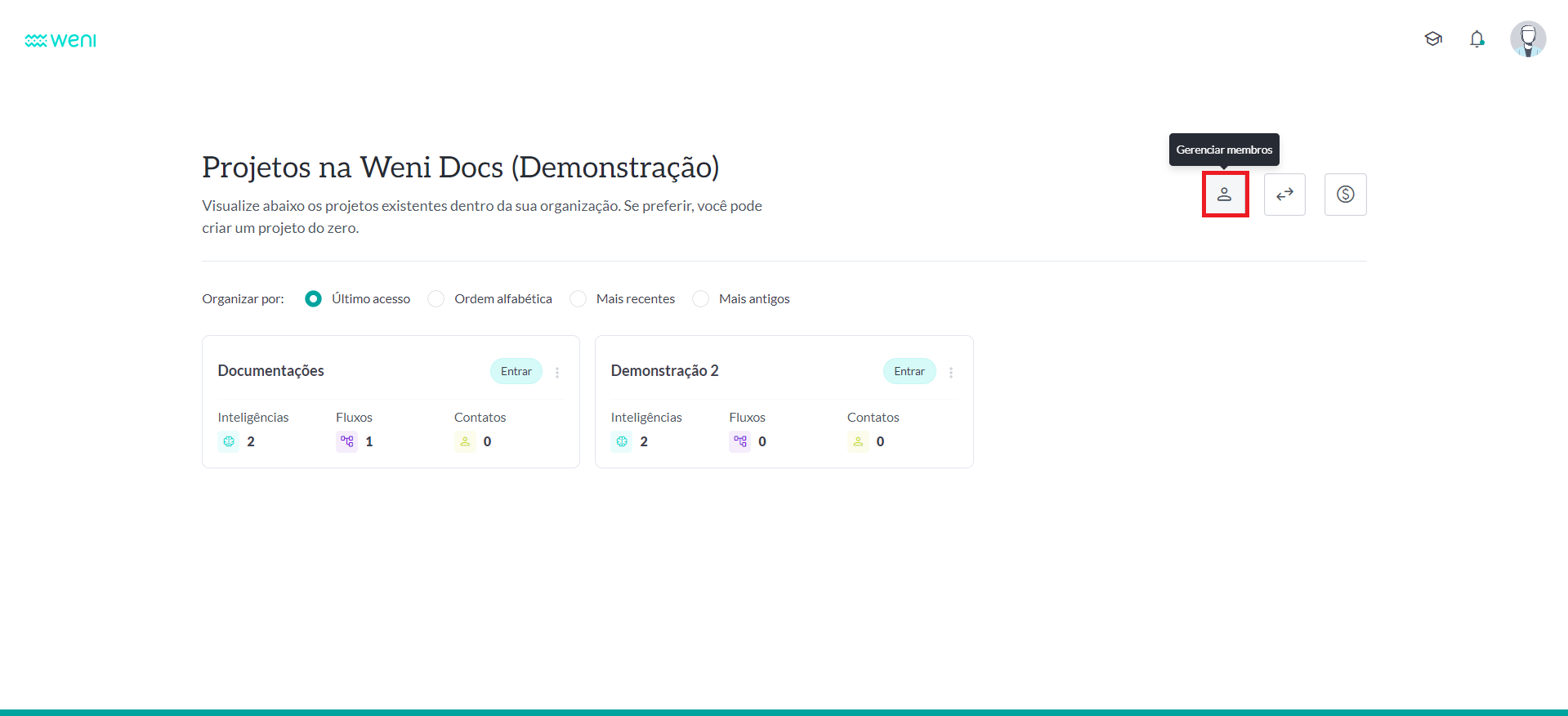Enter the Documentações project
The height and width of the screenshot is (716, 1568).
[x=516, y=371]
